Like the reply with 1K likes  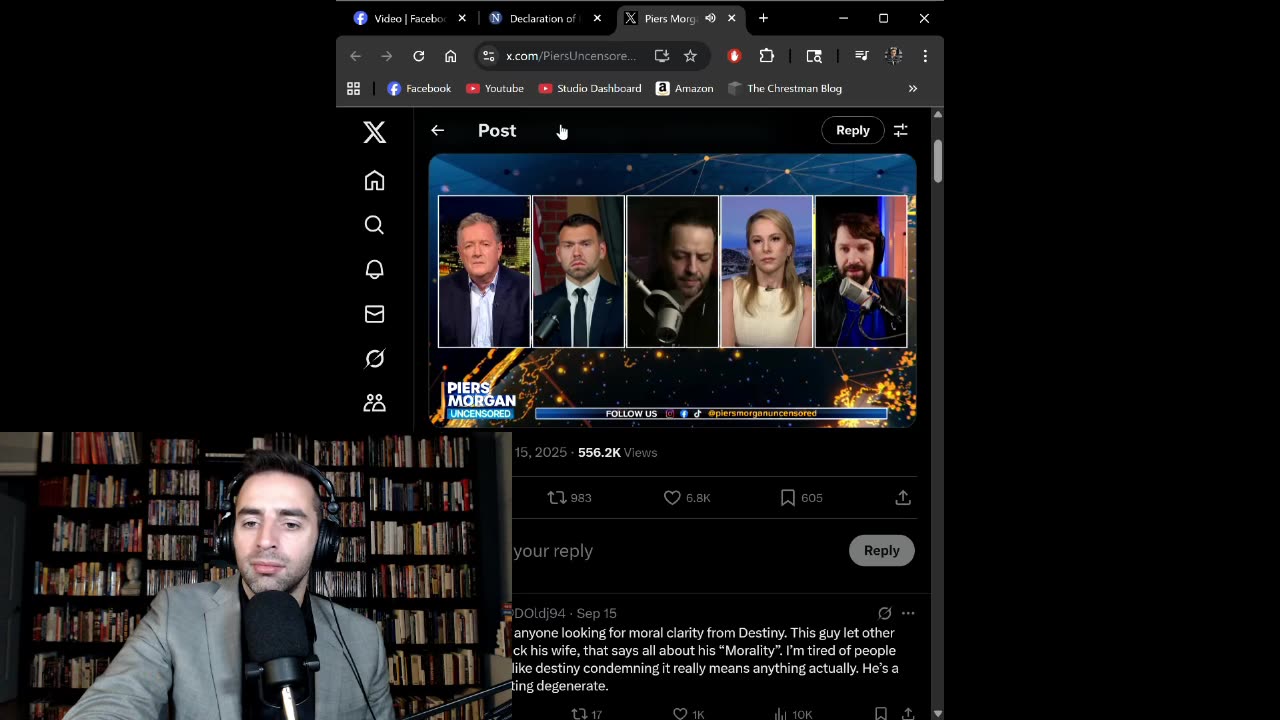tap(688, 714)
